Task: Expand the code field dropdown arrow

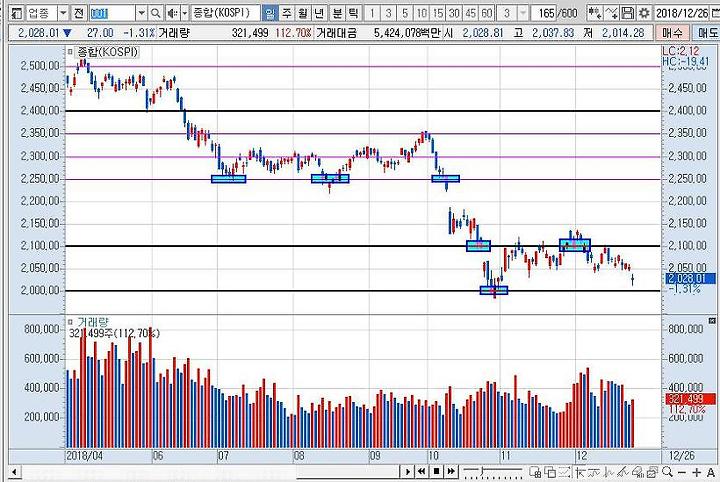Action: 142,13
